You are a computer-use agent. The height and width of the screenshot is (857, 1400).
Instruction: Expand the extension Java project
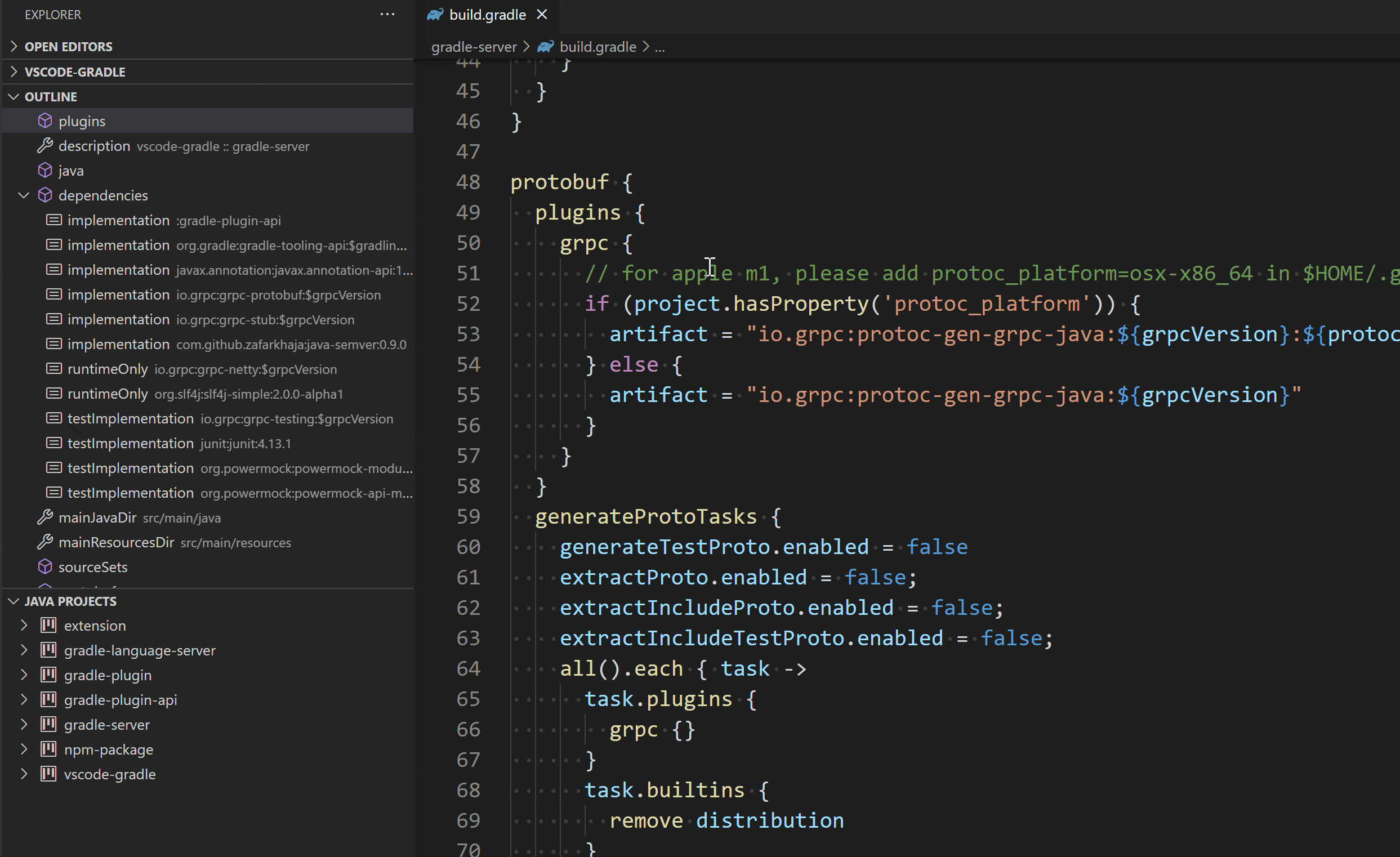coord(24,625)
